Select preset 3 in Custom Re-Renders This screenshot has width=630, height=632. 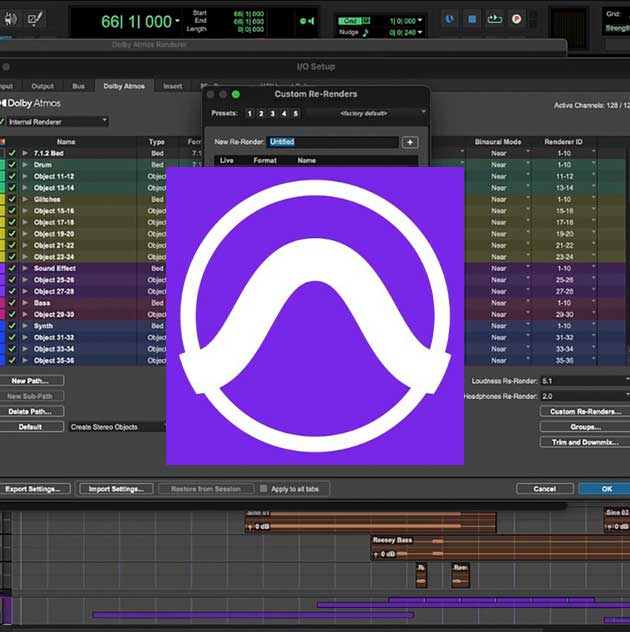[x=272, y=114]
